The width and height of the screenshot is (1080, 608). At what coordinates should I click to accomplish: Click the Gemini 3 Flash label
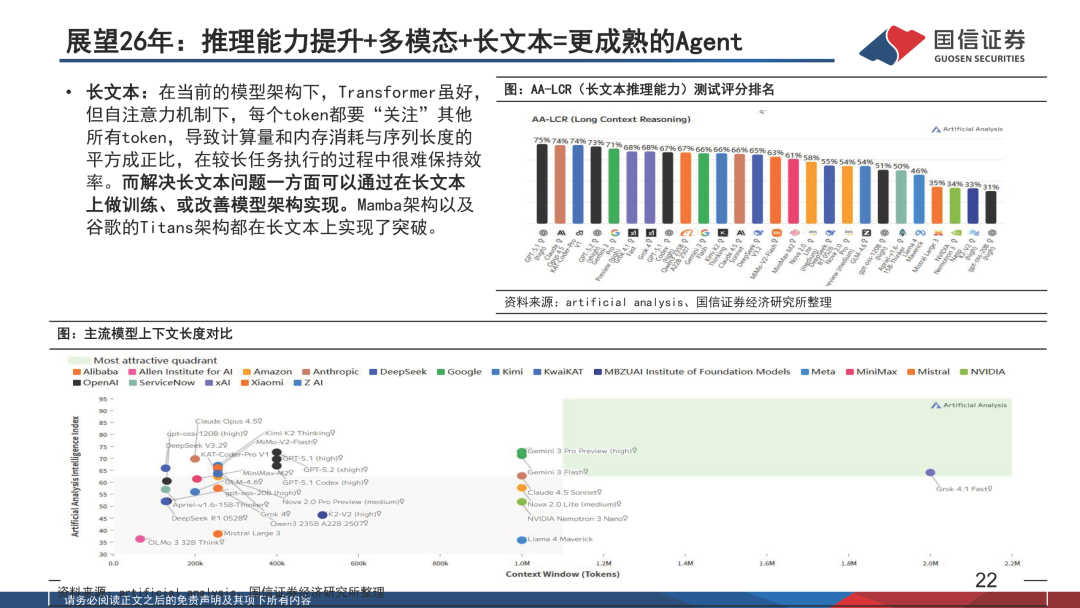[x=557, y=472]
